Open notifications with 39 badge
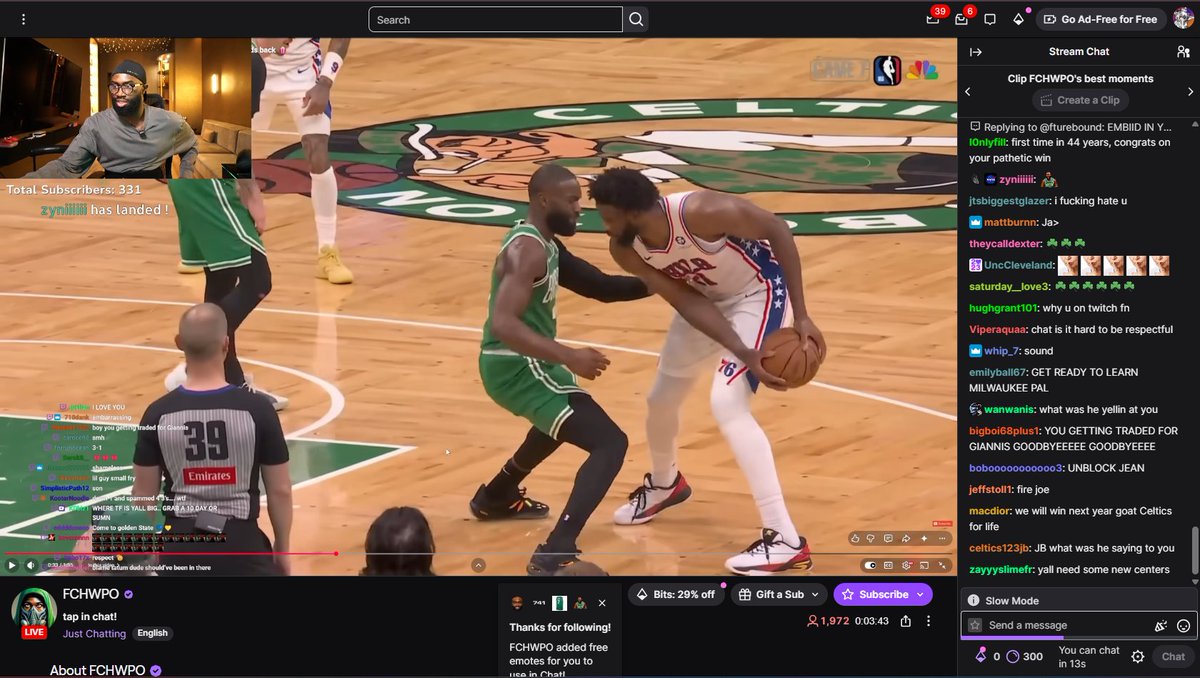 (x=933, y=19)
